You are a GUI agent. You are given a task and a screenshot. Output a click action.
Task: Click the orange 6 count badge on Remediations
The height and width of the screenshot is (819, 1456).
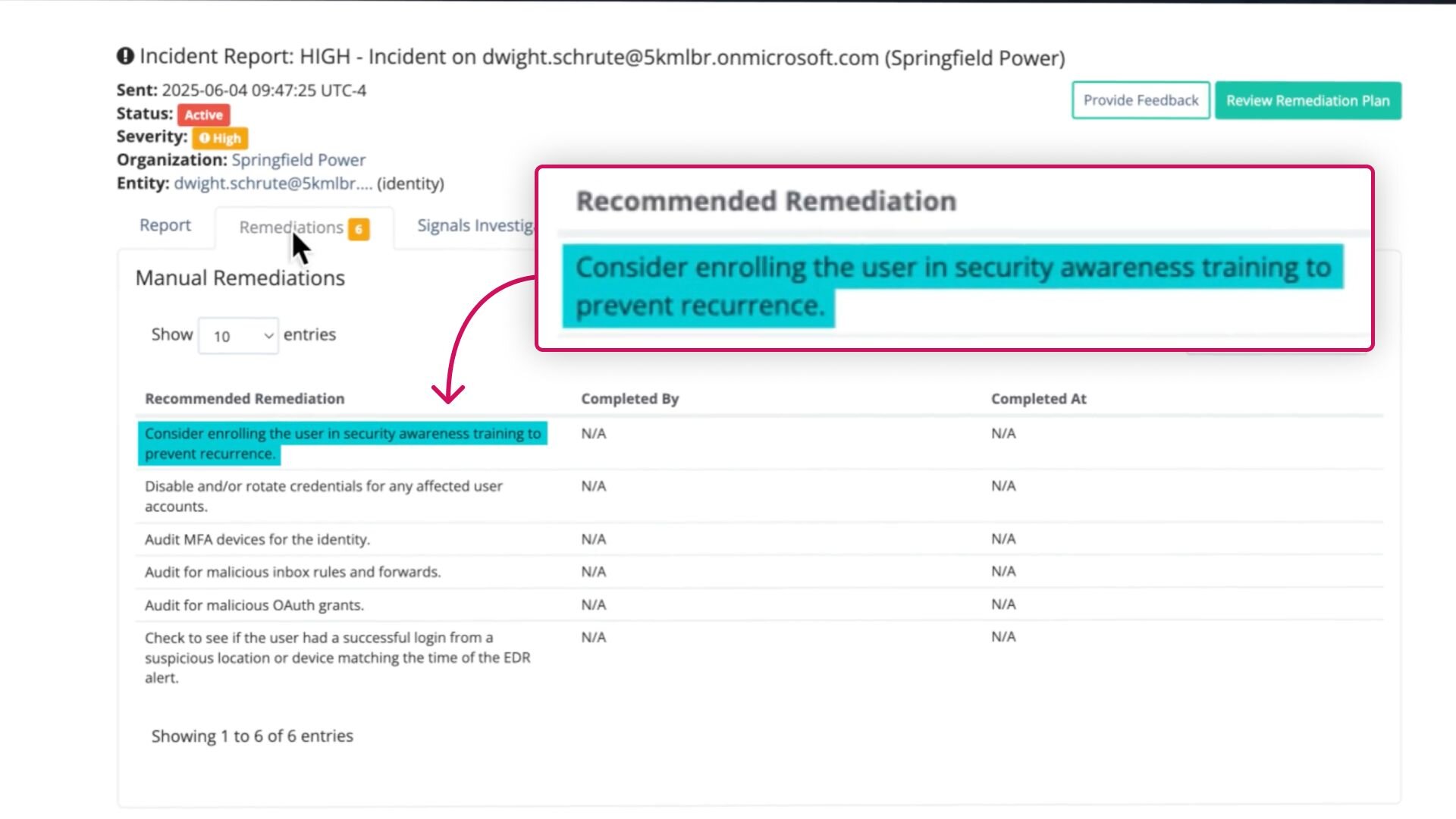(x=359, y=229)
